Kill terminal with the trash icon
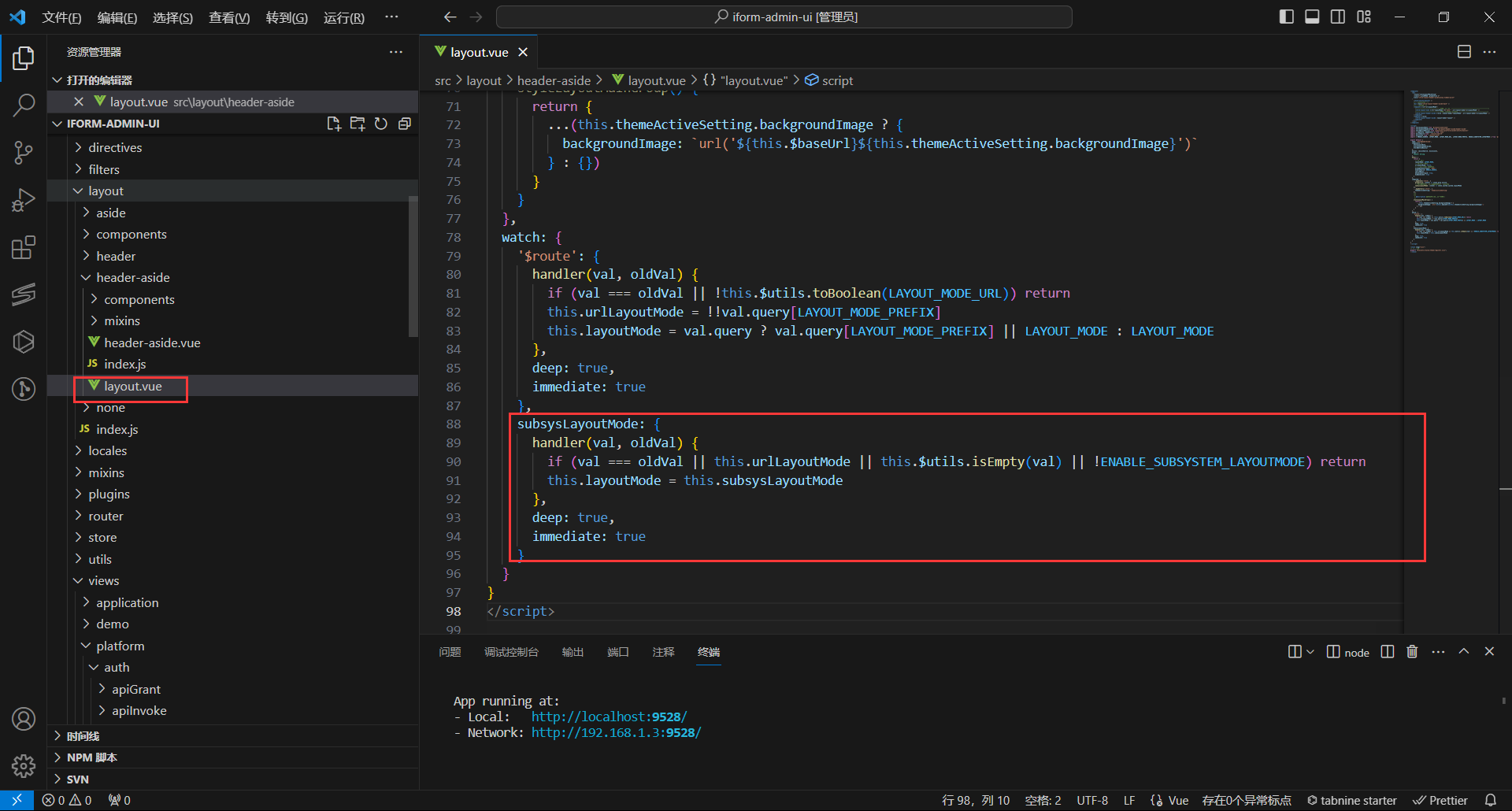Viewport: 1512px width, 811px height. 1412,652
